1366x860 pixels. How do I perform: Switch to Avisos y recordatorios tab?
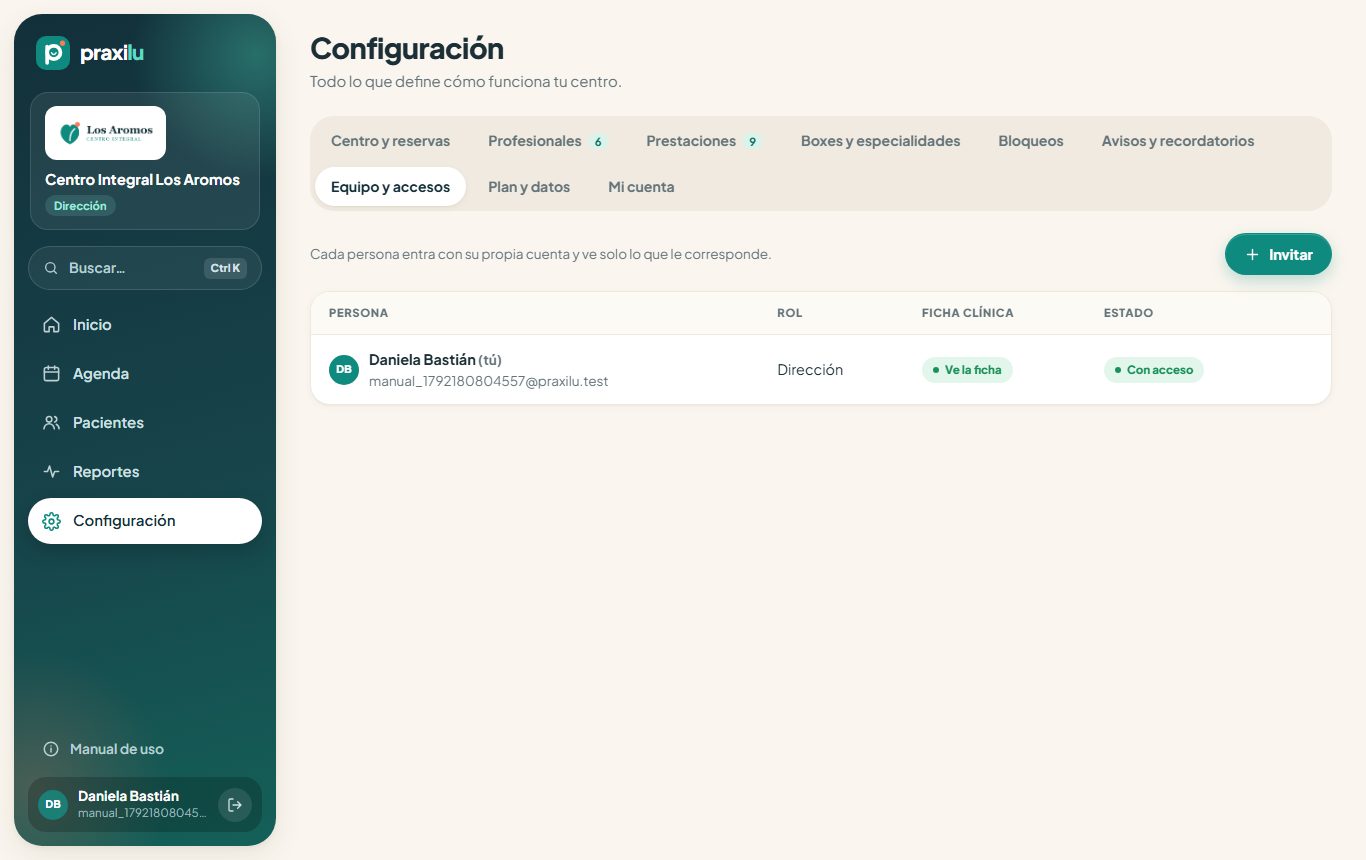pos(1178,141)
